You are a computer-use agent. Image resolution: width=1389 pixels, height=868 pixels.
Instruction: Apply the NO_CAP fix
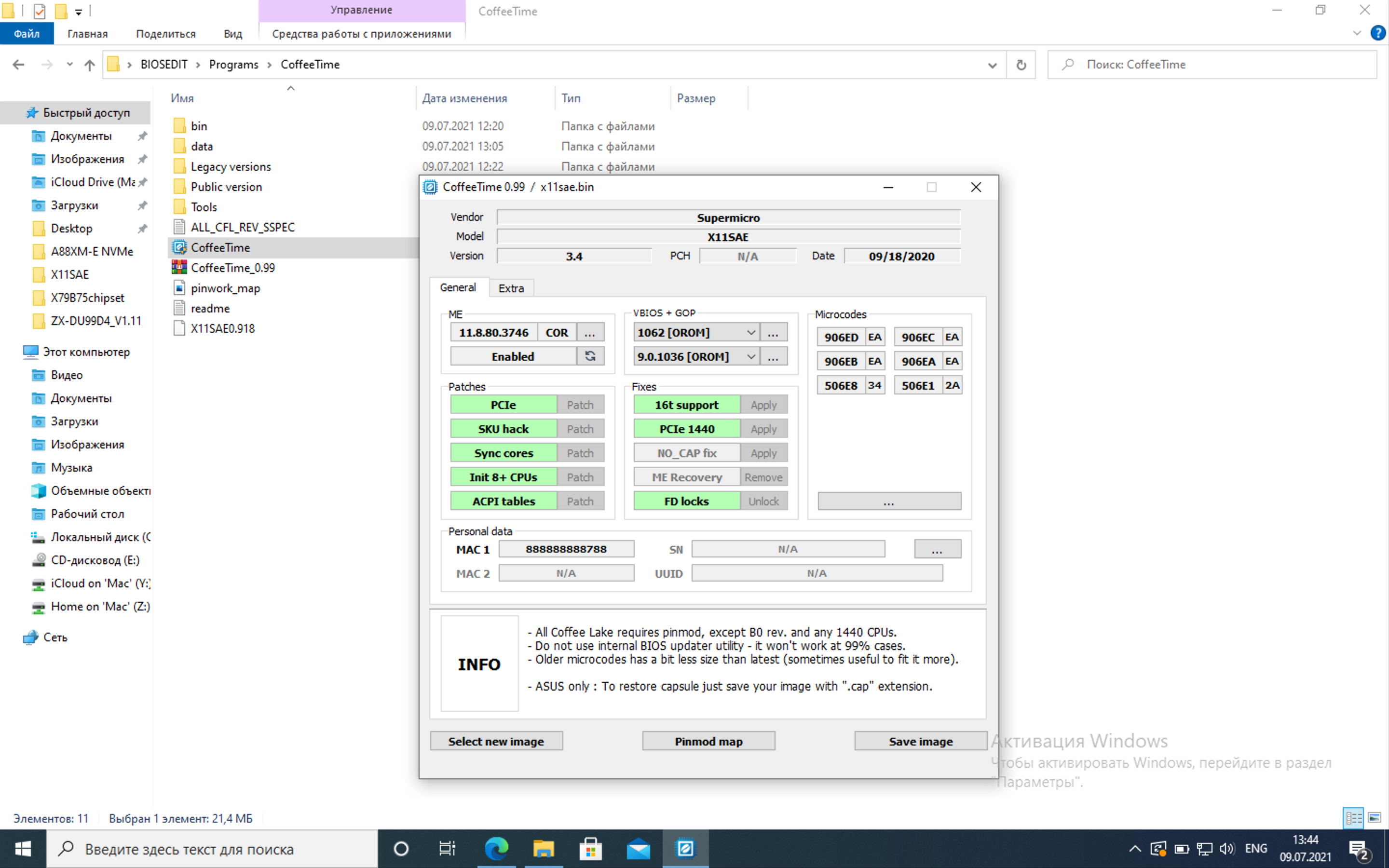[763, 453]
